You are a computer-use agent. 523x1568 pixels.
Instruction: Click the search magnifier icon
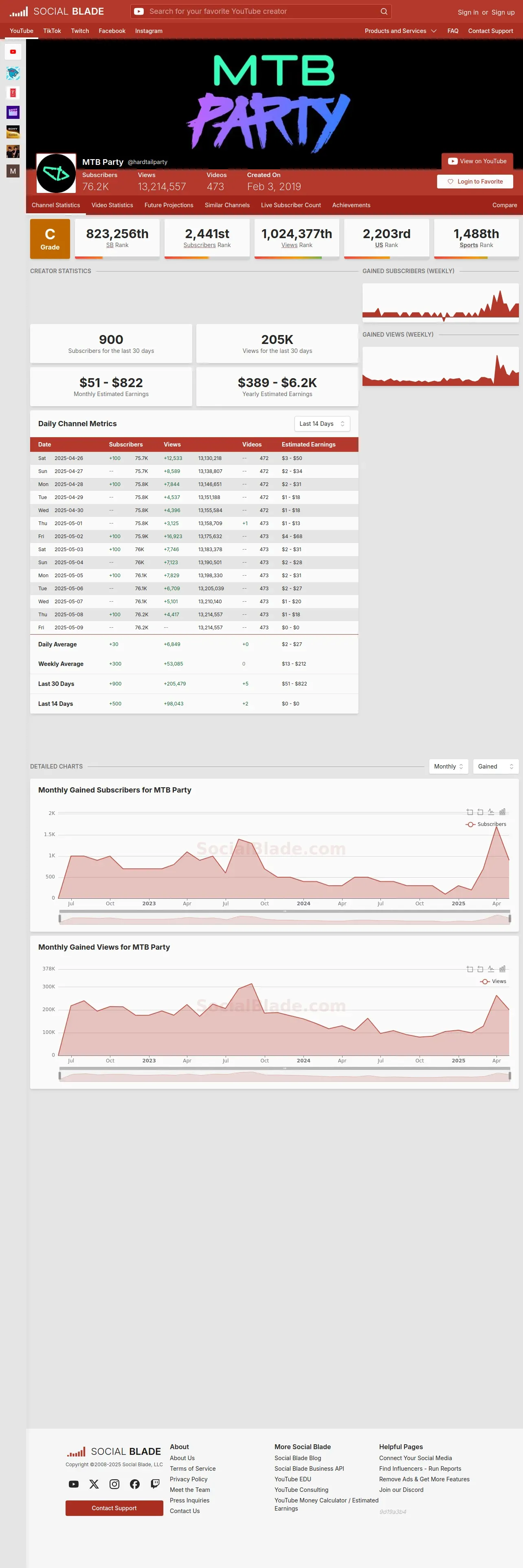(384, 11)
